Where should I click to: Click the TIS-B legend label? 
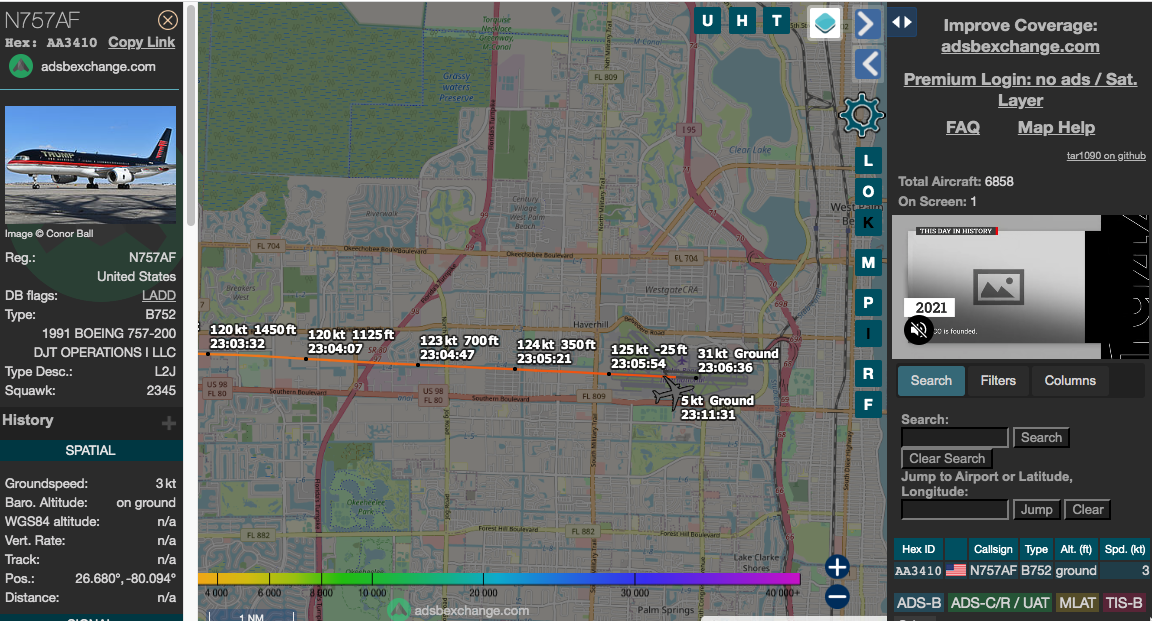[x=1124, y=603]
